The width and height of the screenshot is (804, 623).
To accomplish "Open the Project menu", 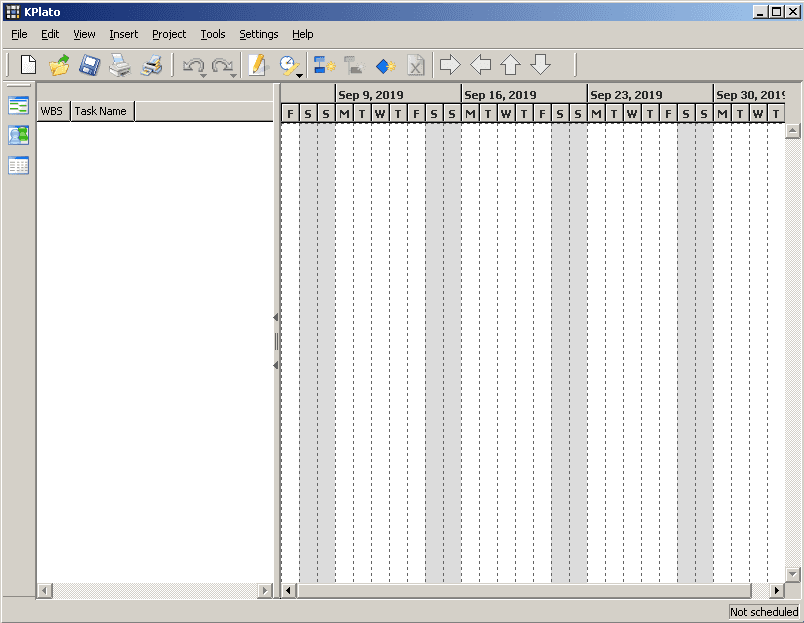I will point(169,34).
